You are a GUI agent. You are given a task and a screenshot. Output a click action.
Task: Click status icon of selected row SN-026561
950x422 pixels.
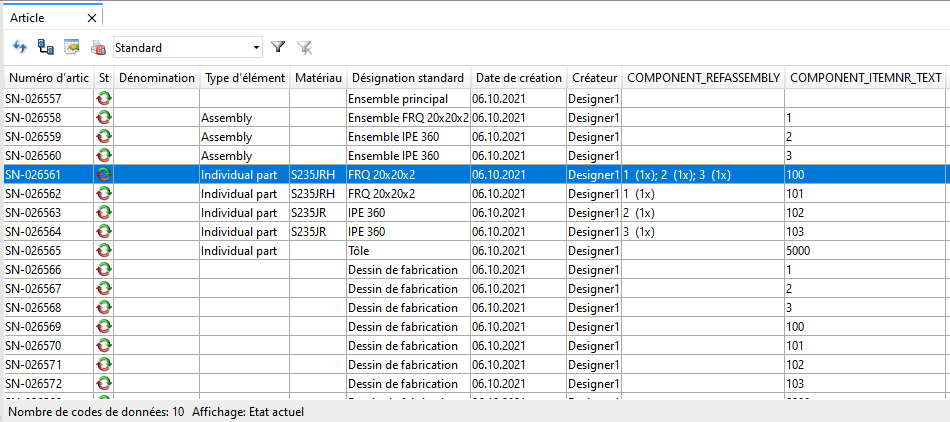coord(104,175)
